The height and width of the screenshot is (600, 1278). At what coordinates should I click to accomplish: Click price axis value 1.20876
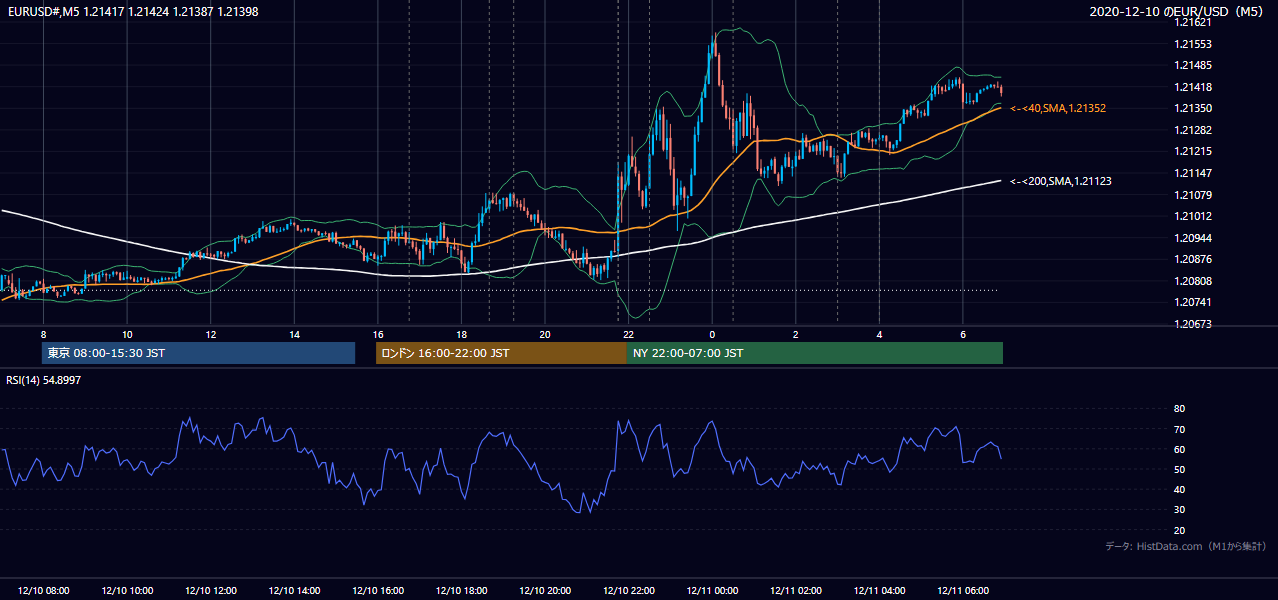pyautogui.click(x=1194, y=259)
